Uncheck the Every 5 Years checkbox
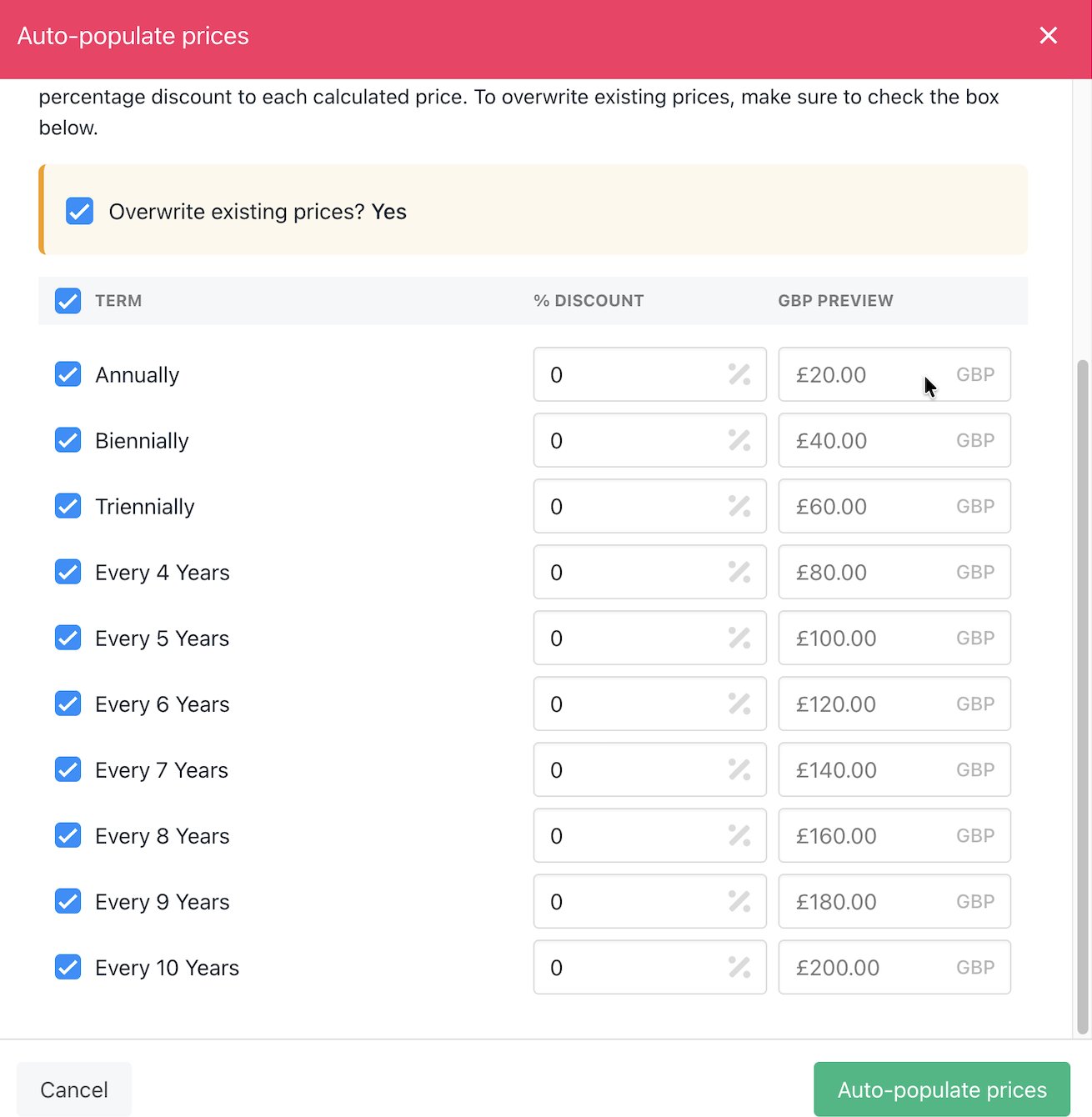 68,638
